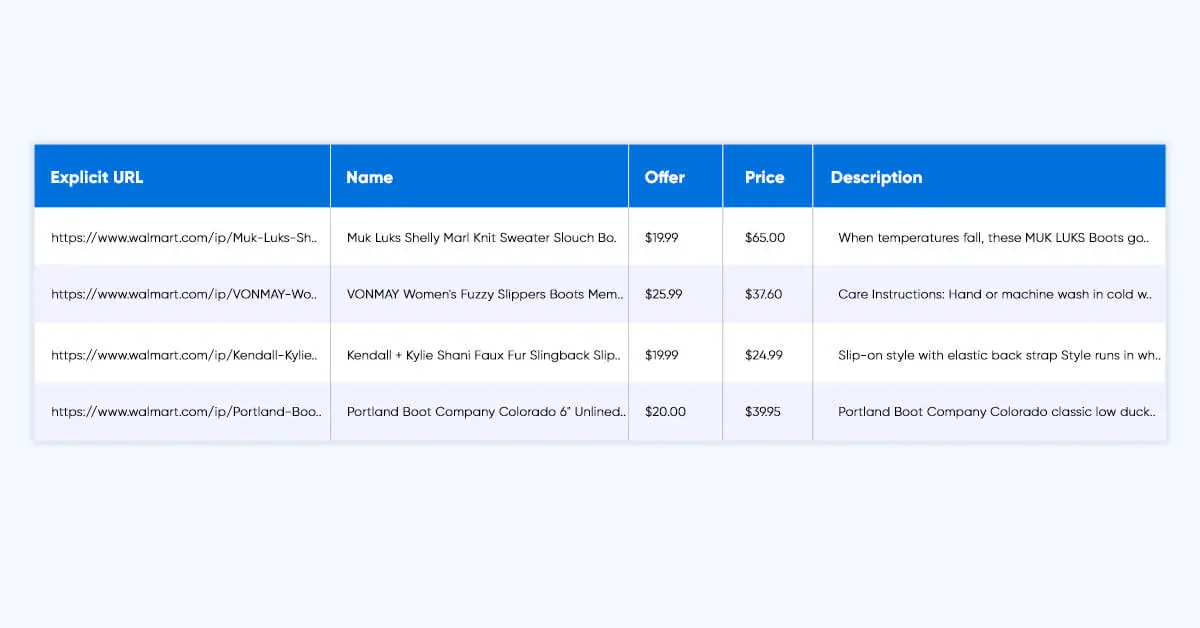The width and height of the screenshot is (1200, 628).
Task: Click the Description column header
Action: click(x=876, y=177)
